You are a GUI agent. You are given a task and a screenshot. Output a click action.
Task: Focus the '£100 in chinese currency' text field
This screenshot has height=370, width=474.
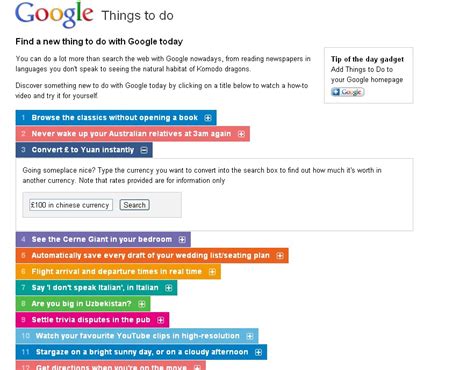pyautogui.click(x=71, y=205)
